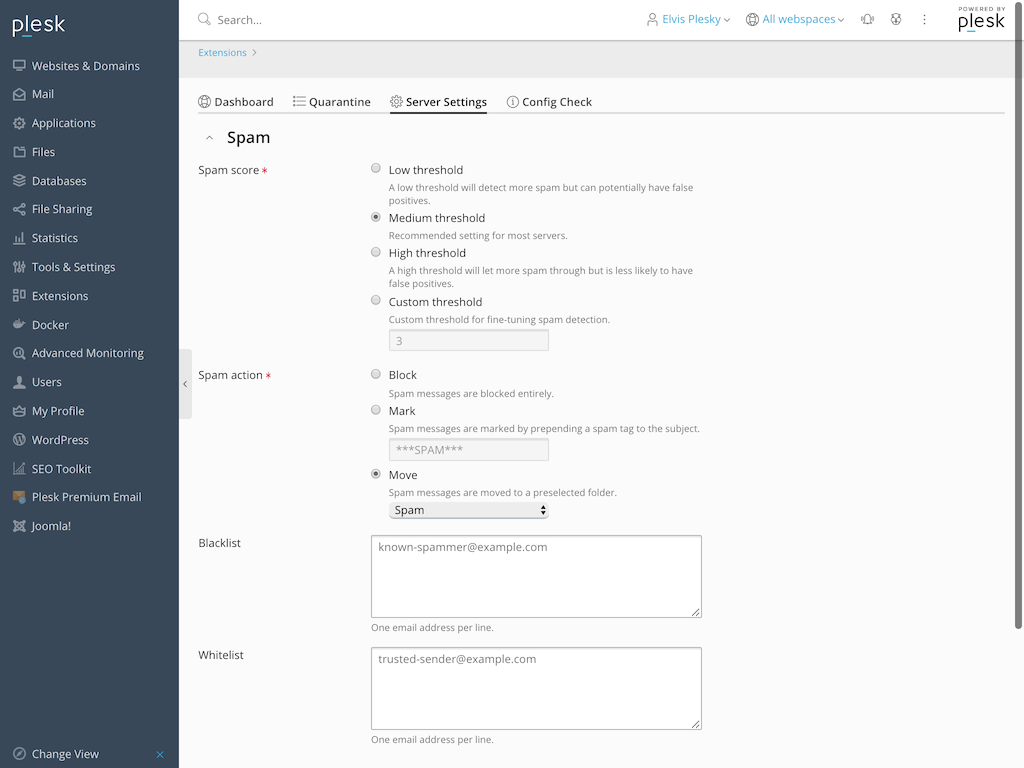Enable the Mark spam action
This screenshot has height=768, width=1024.
coord(375,409)
